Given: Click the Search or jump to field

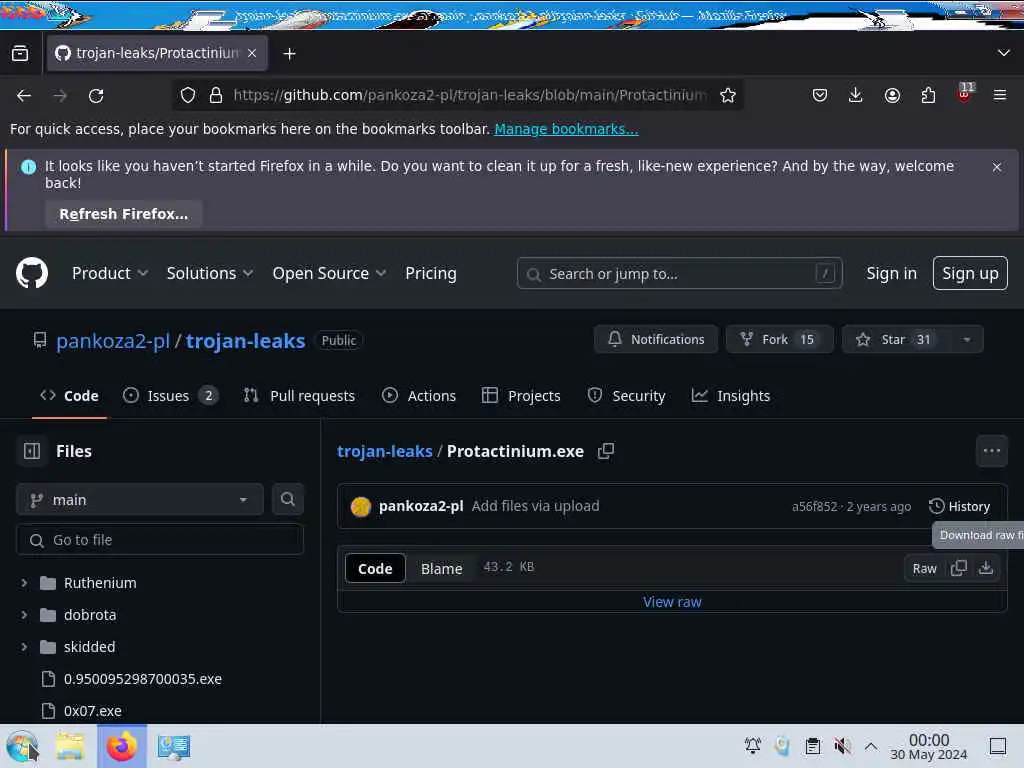Looking at the screenshot, I should [679, 274].
